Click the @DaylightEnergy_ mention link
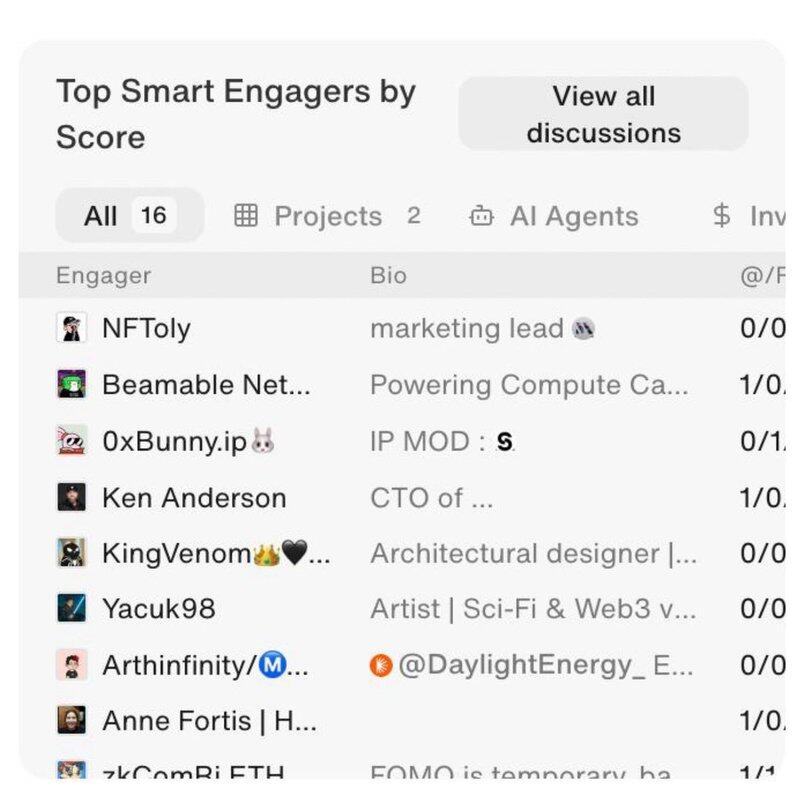 tap(522, 665)
